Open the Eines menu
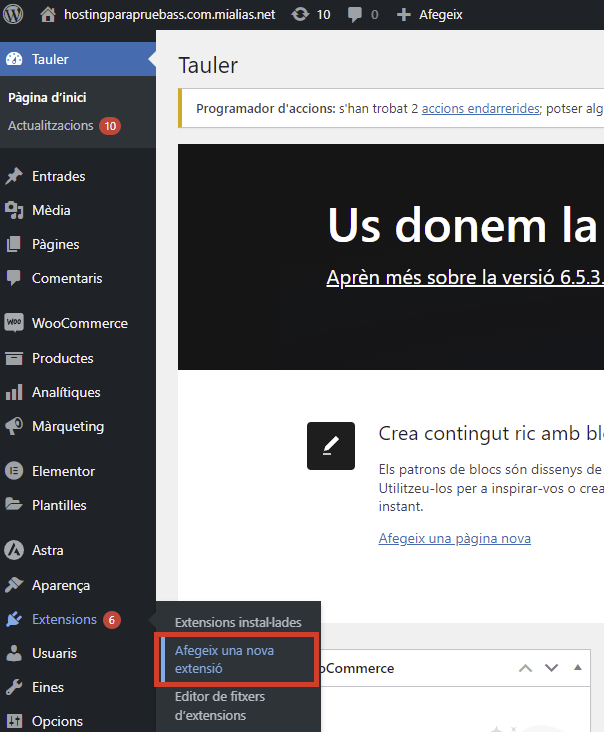This screenshot has height=732, width=604. pos(48,687)
